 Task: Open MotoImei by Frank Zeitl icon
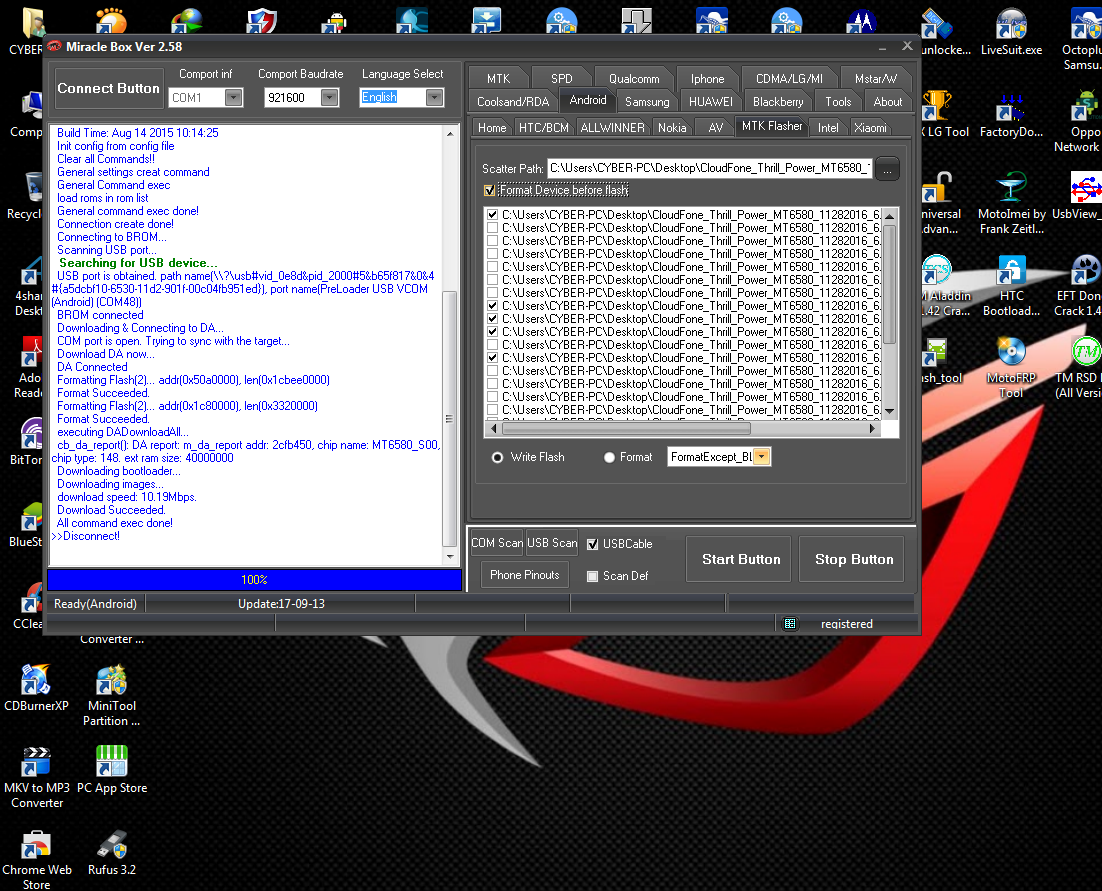point(1011,203)
